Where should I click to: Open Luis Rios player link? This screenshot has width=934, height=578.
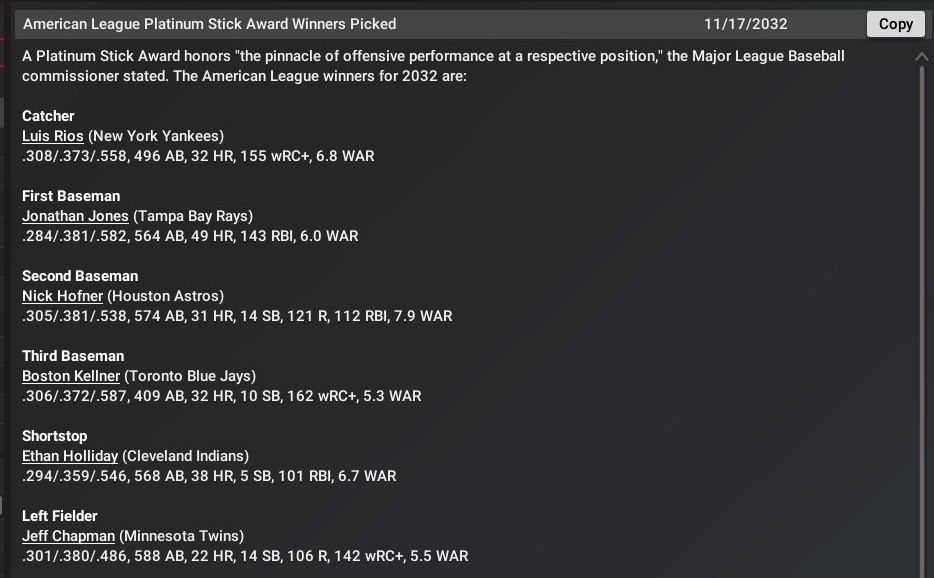coord(53,136)
